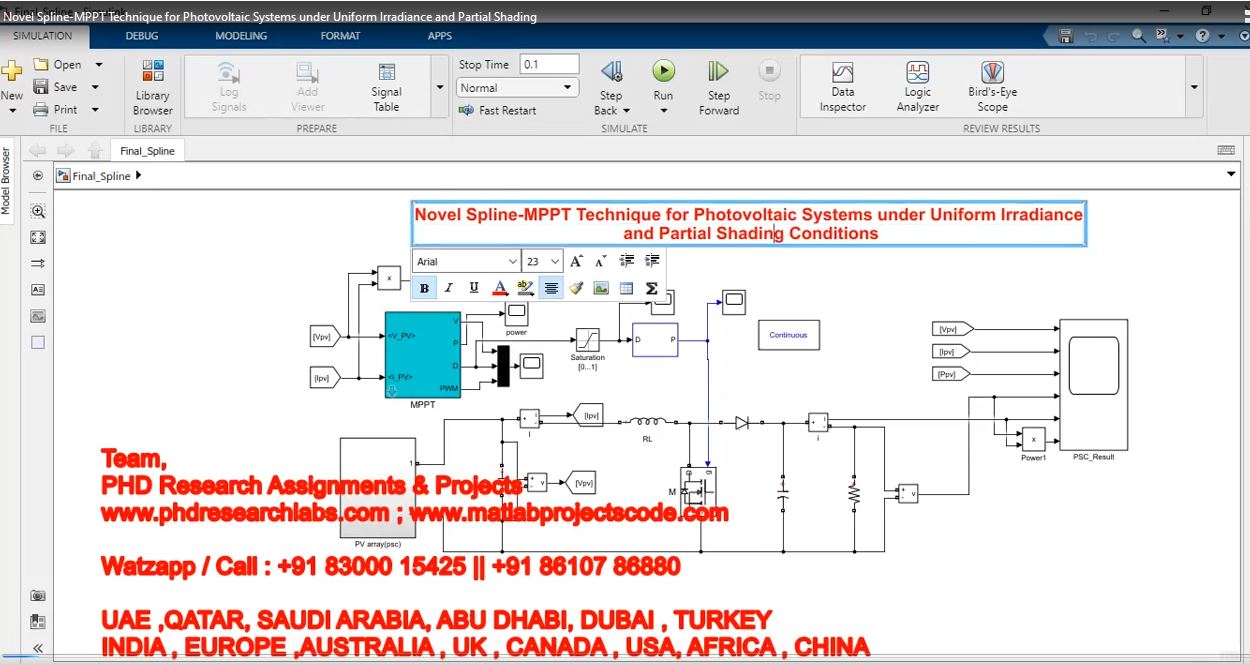
Task: Select the MPPT block
Action: 422,354
